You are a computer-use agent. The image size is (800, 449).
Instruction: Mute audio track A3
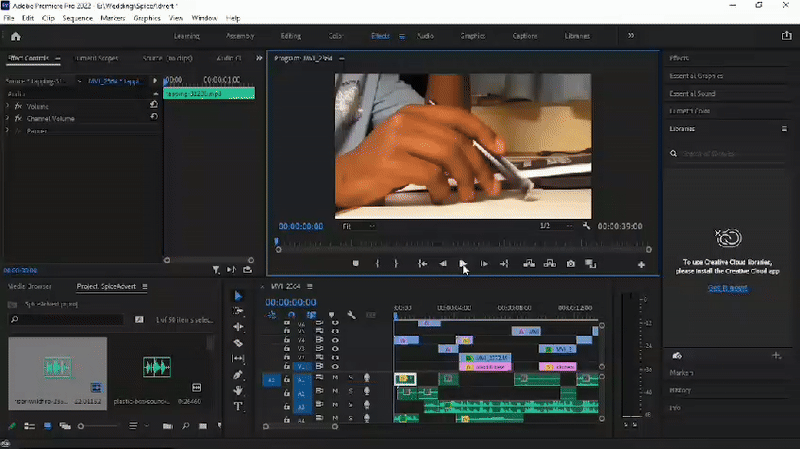pos(335,405)
